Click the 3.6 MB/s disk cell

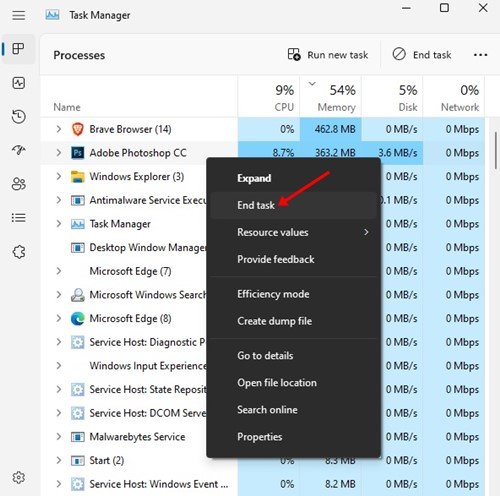(x=397, y=153)
